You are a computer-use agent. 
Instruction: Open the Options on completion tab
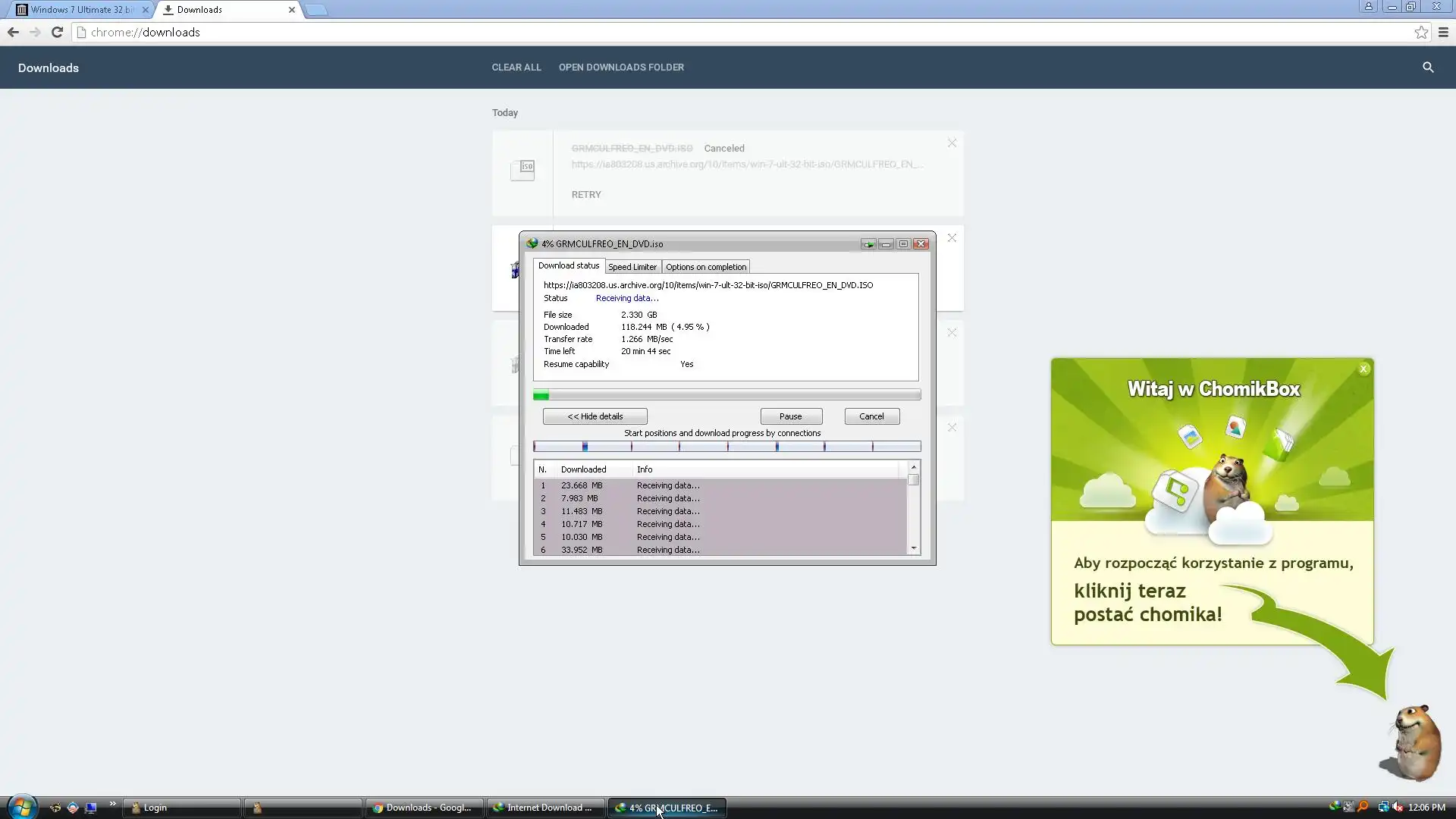[x=705, y=267]
